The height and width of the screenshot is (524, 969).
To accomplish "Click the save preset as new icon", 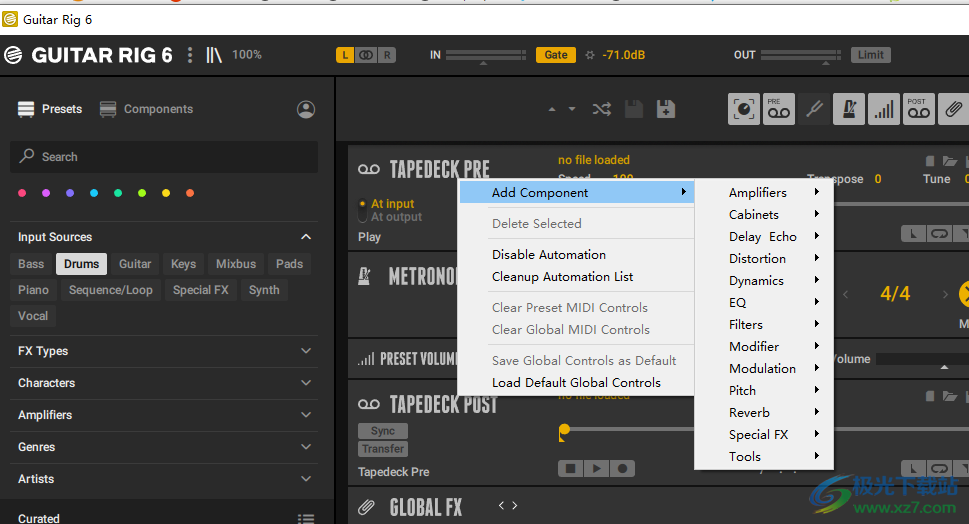I will tap(665, 109).
